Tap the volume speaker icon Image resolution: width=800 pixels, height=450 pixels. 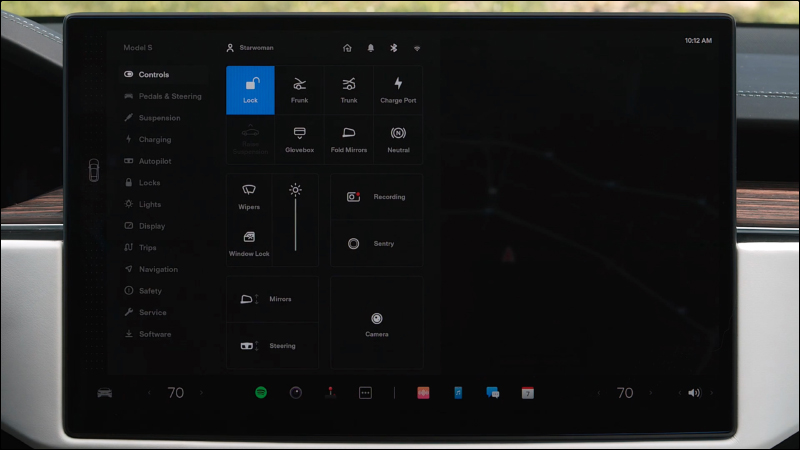pyautogui.click(x=693, y=393)
